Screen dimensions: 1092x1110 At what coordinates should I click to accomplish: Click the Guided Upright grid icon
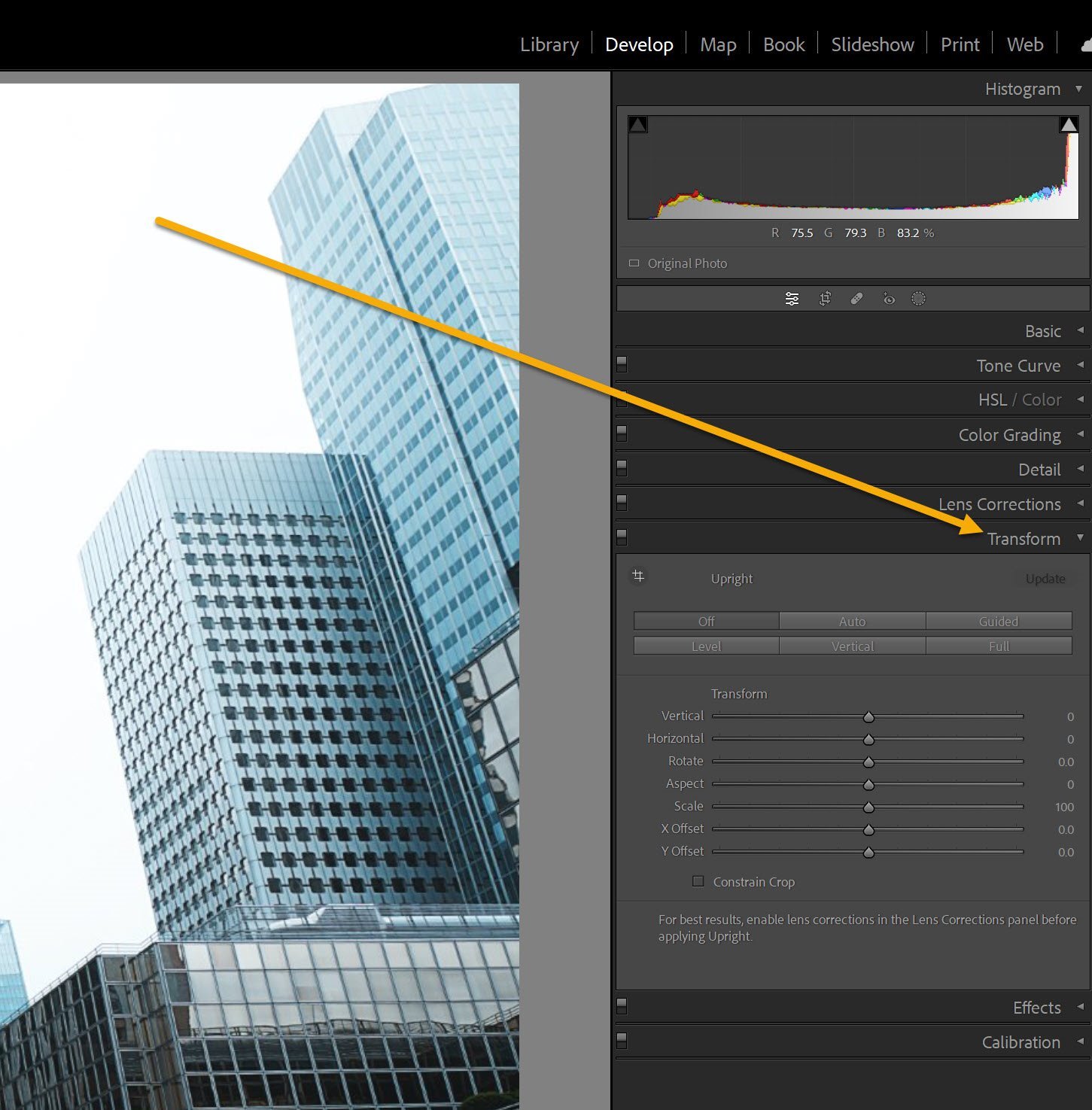coord(638,576)
